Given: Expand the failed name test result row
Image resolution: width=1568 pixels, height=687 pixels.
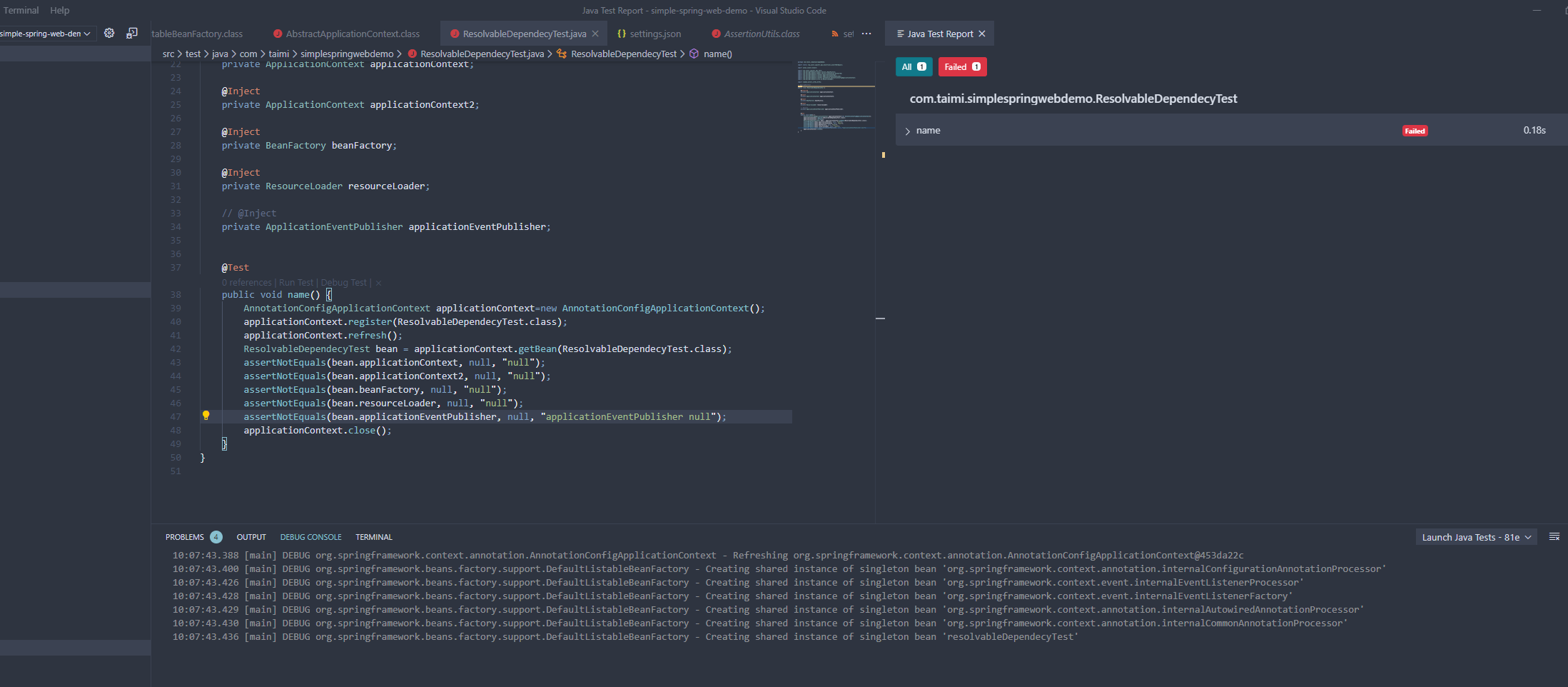Looking at the screenshot, I should pyautogui.click(x=907, y=131).
